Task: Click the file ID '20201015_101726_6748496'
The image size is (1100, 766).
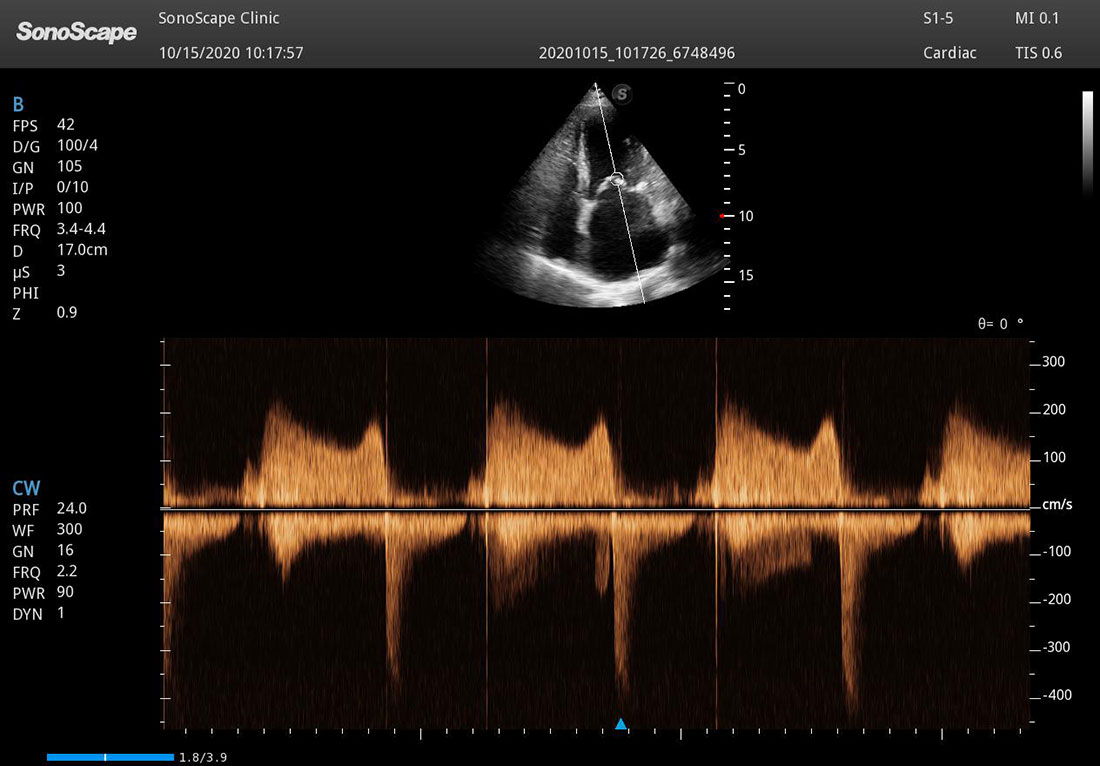Action: (x=637, y=53)
